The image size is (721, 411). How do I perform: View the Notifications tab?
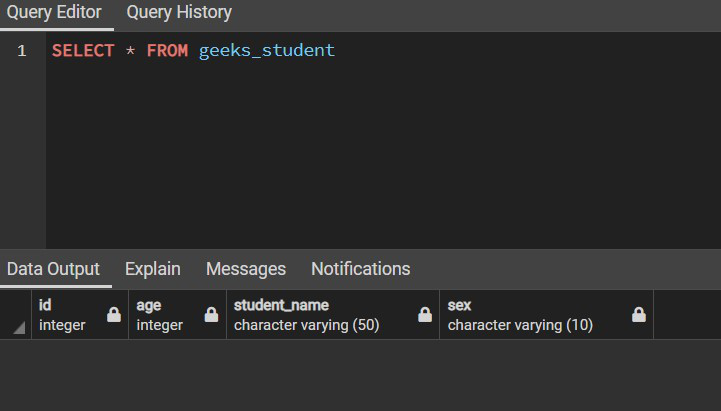(x=360, y=269)
